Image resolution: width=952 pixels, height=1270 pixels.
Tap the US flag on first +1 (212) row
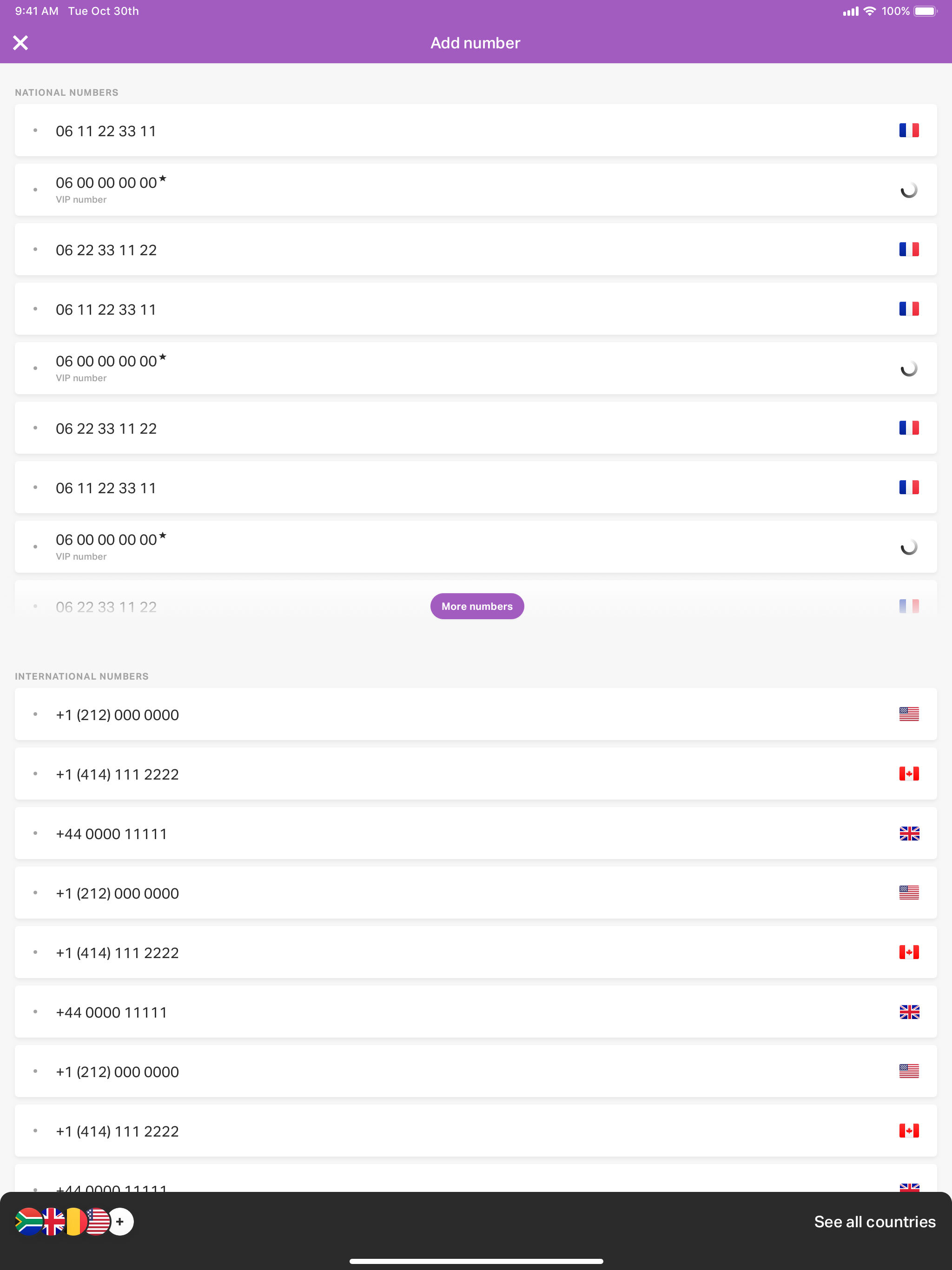908,714
